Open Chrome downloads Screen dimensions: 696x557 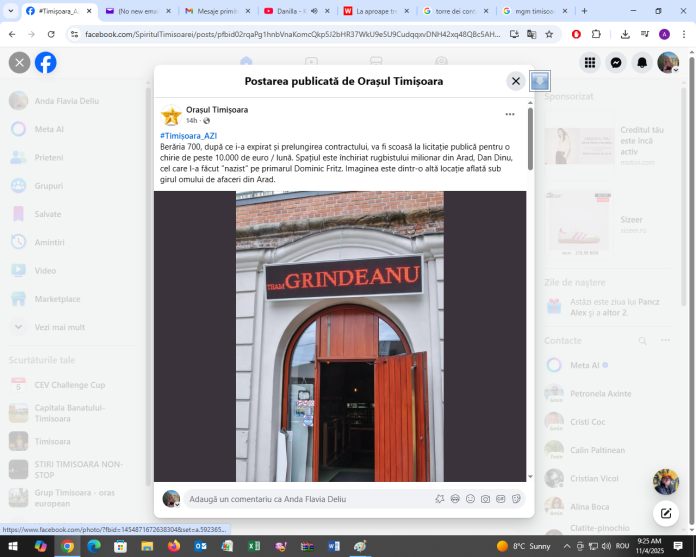(x=625, y=34)
